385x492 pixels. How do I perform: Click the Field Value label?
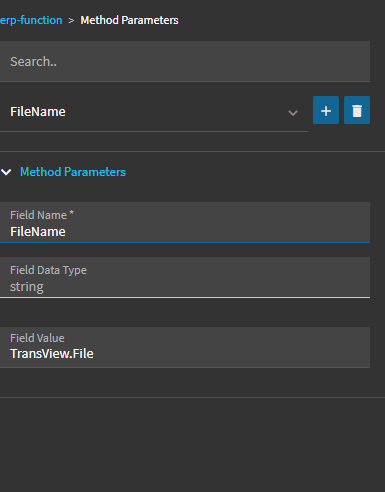coord(37,338)
